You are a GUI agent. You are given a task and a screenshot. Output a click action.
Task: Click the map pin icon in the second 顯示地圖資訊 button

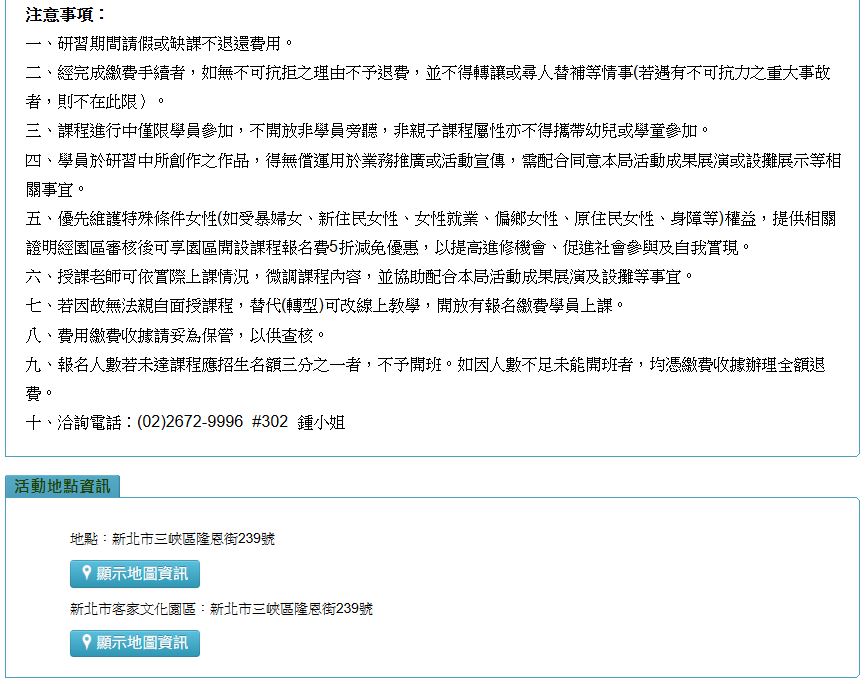86,642
